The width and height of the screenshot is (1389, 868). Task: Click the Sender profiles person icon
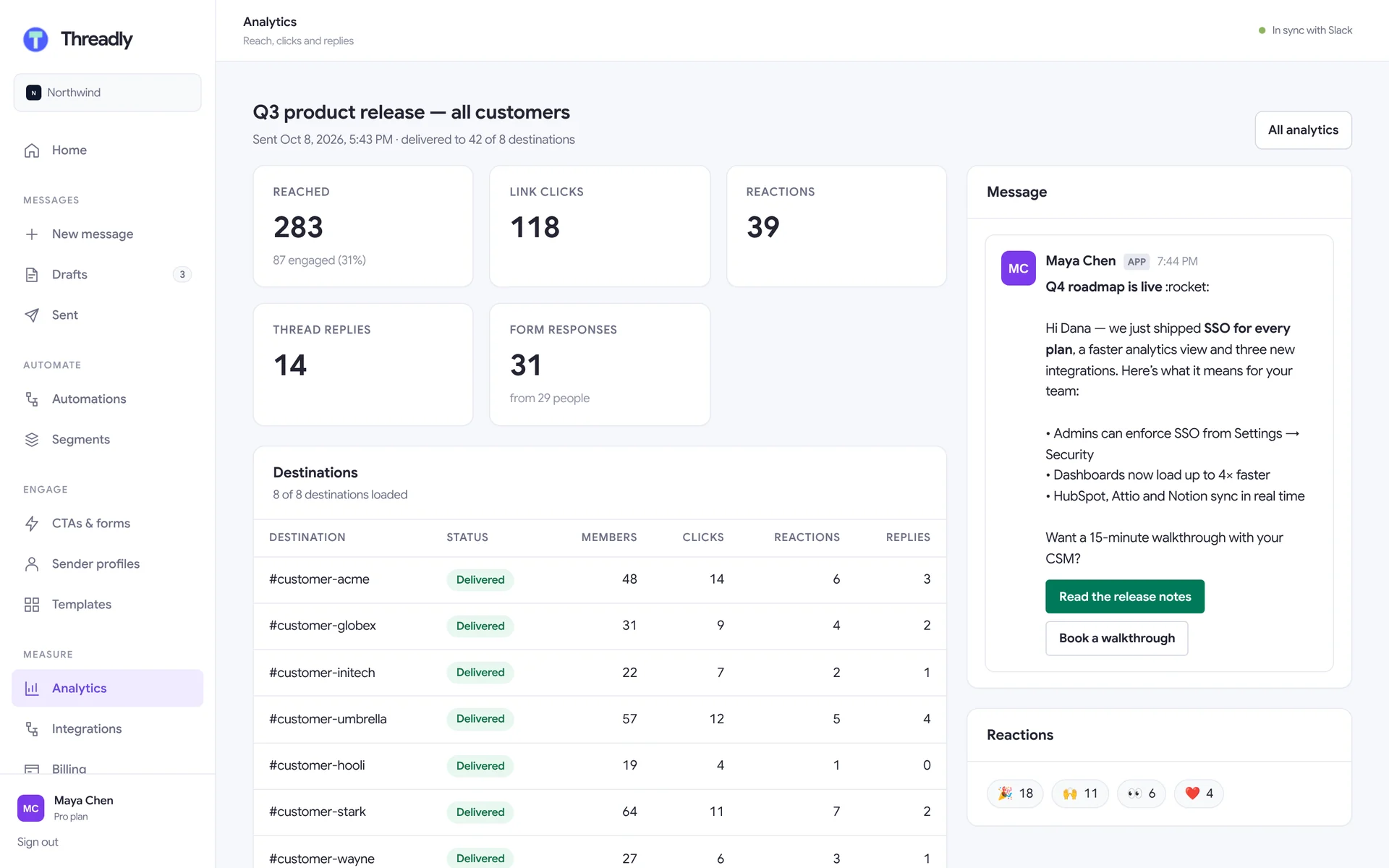32,564
